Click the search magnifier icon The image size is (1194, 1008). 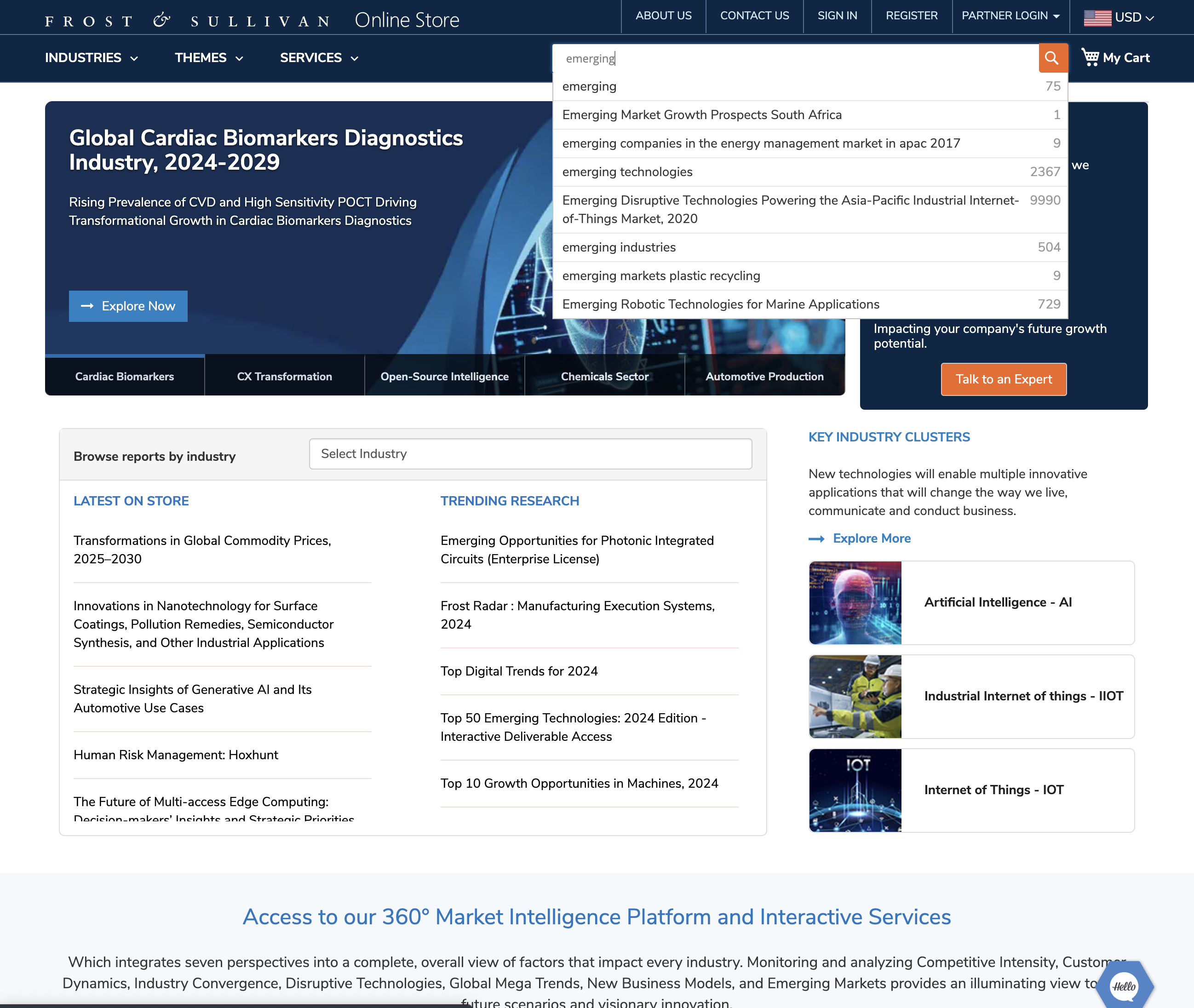[1052, 58]
